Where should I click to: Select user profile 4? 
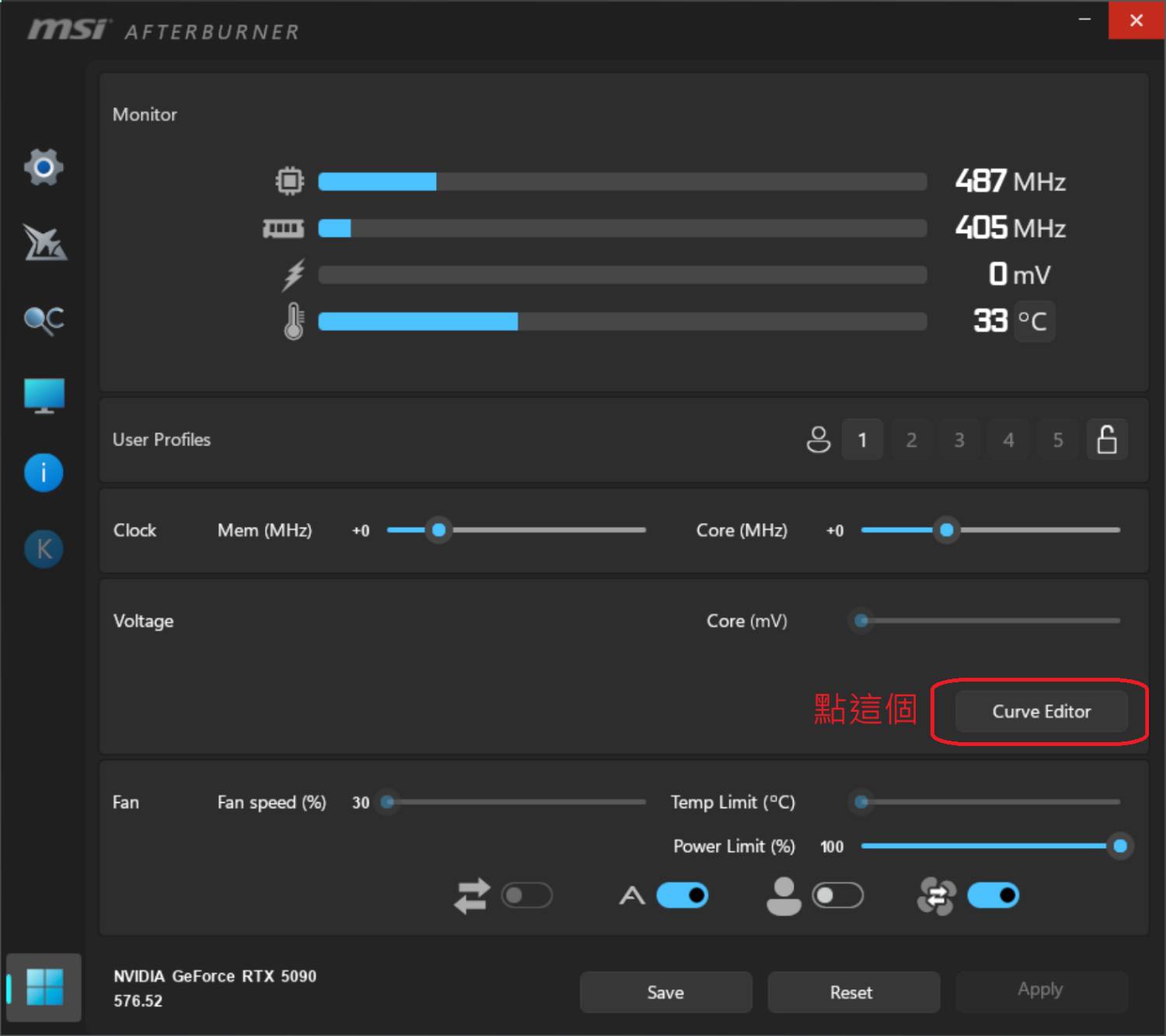point(1008,440)
